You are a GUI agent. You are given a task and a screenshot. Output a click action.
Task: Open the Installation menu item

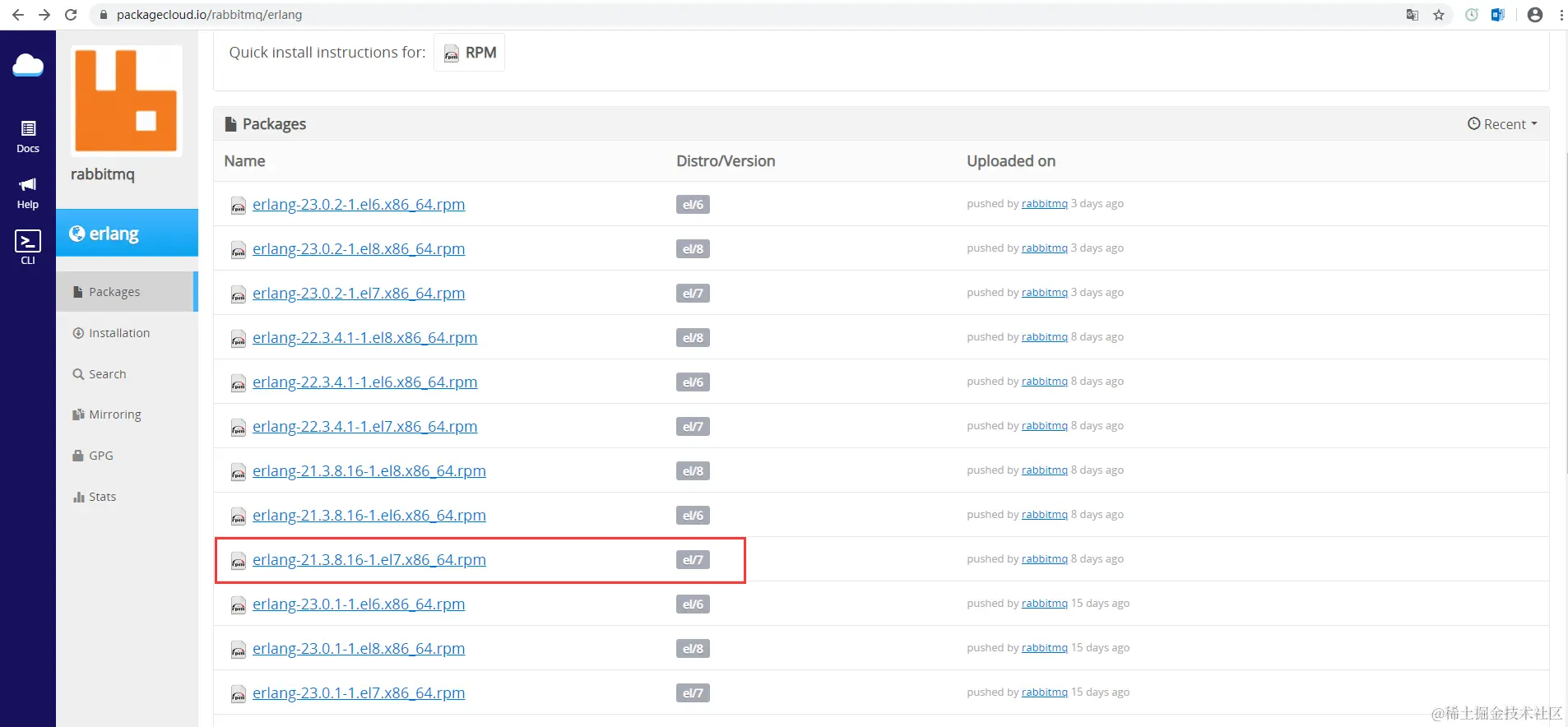pyautogui.click(x=111, y=333)
